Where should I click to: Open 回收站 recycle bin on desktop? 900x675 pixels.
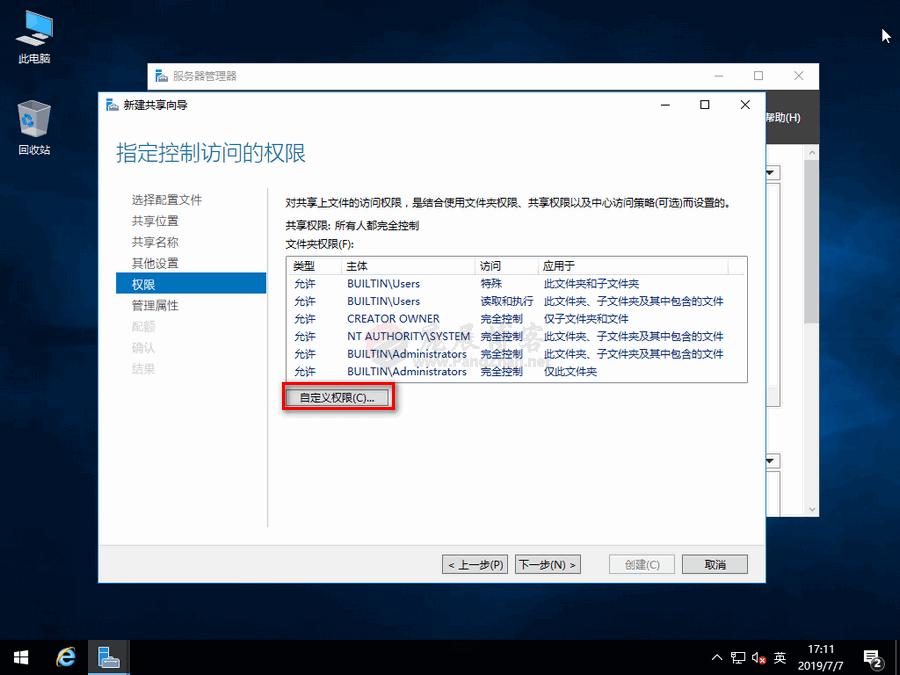(x=33, y=120)
